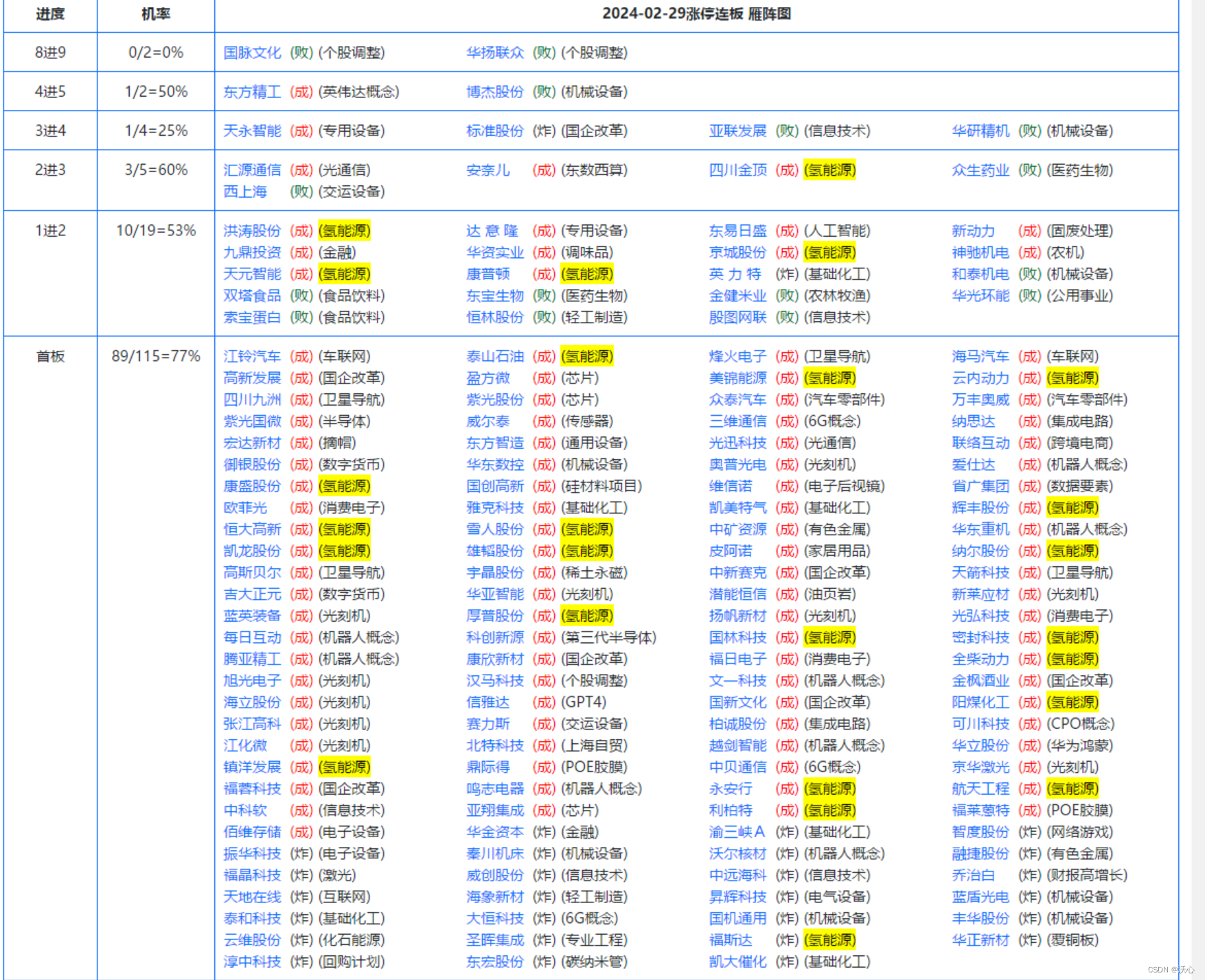Click the 达意隆 stock link

click(492, 231)
